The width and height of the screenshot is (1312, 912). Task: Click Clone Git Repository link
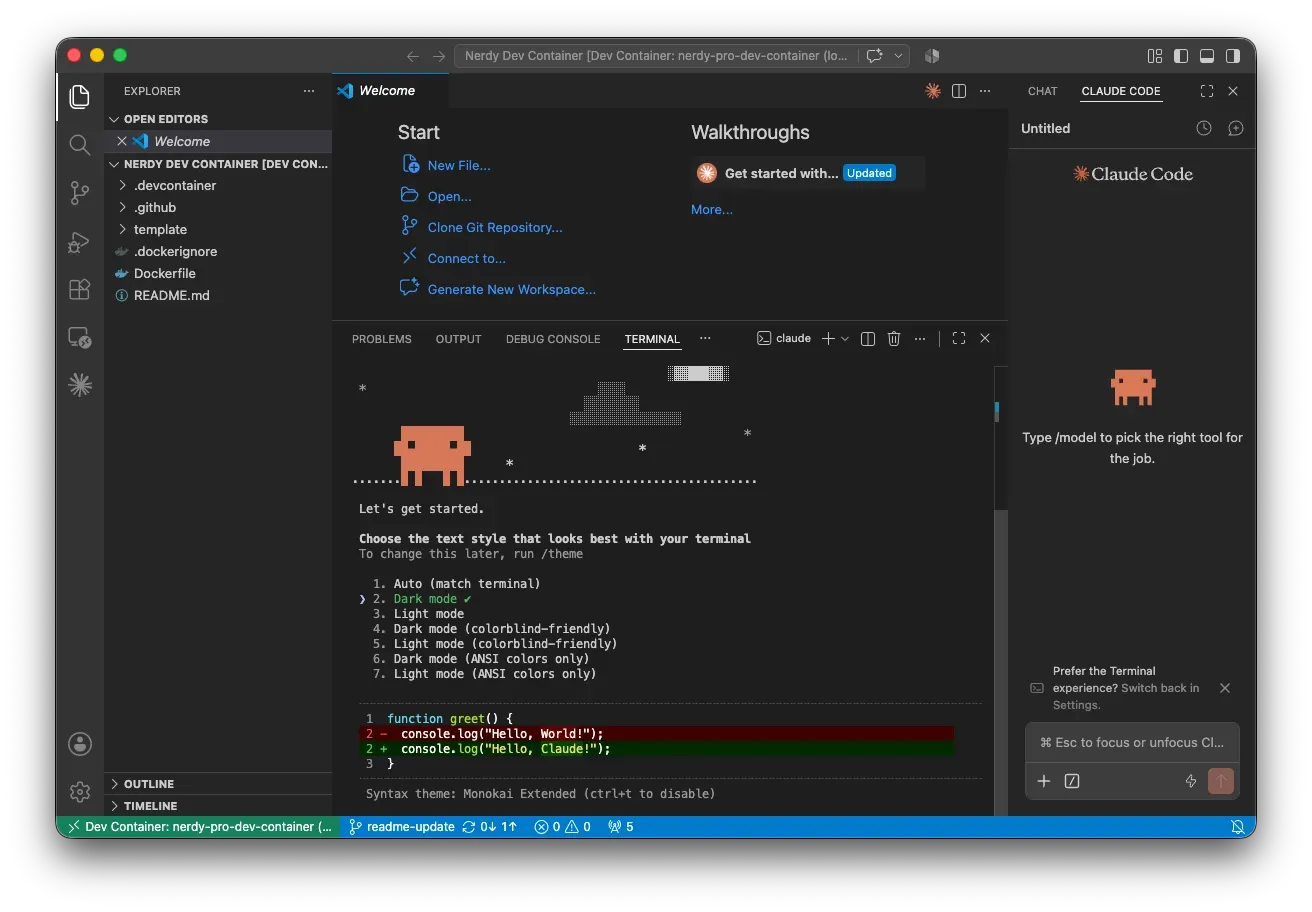coord(495,228)
